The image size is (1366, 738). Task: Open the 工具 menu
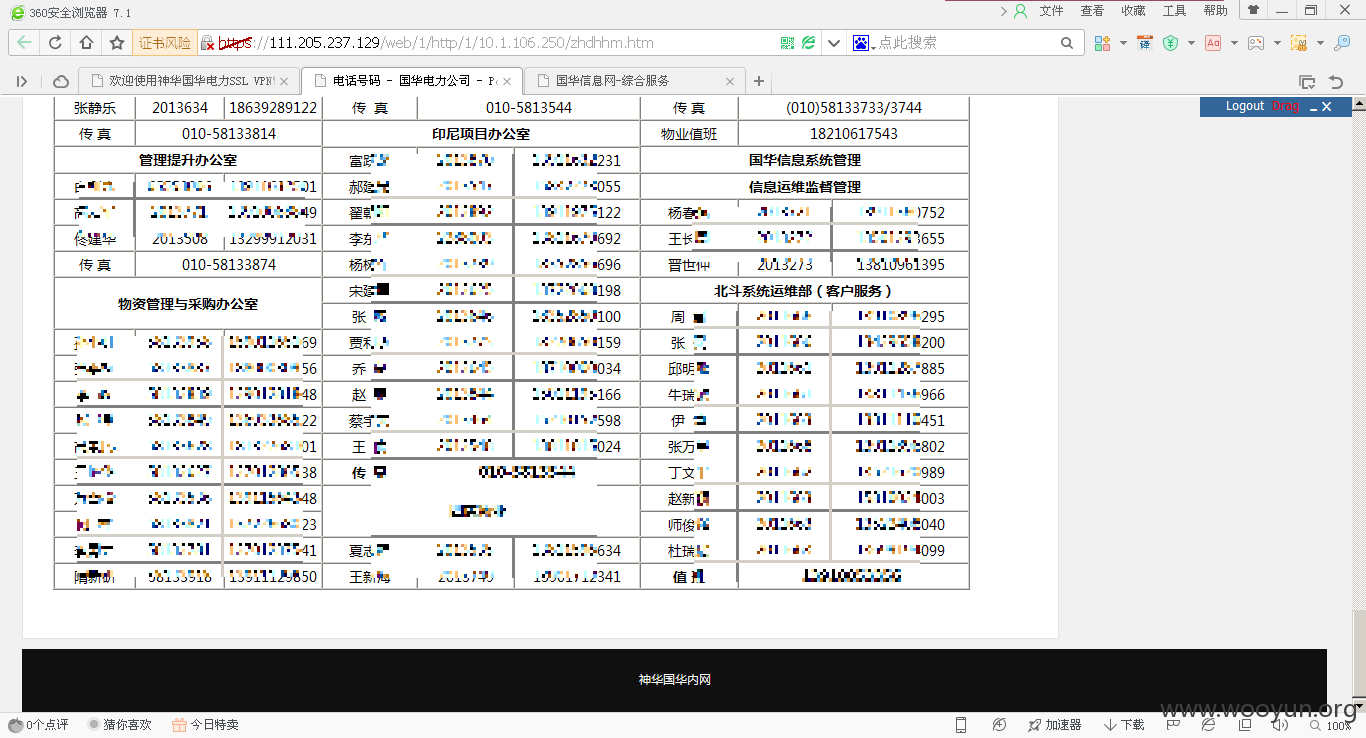click(1174, 11)
